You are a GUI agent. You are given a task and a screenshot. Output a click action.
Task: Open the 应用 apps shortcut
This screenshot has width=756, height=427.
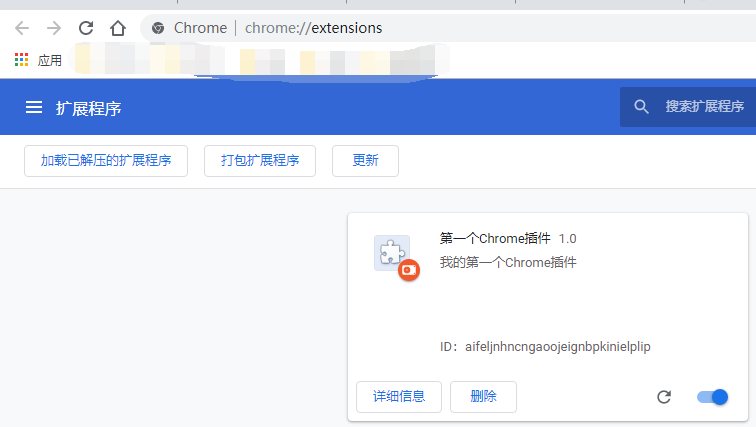coord(39,60)
